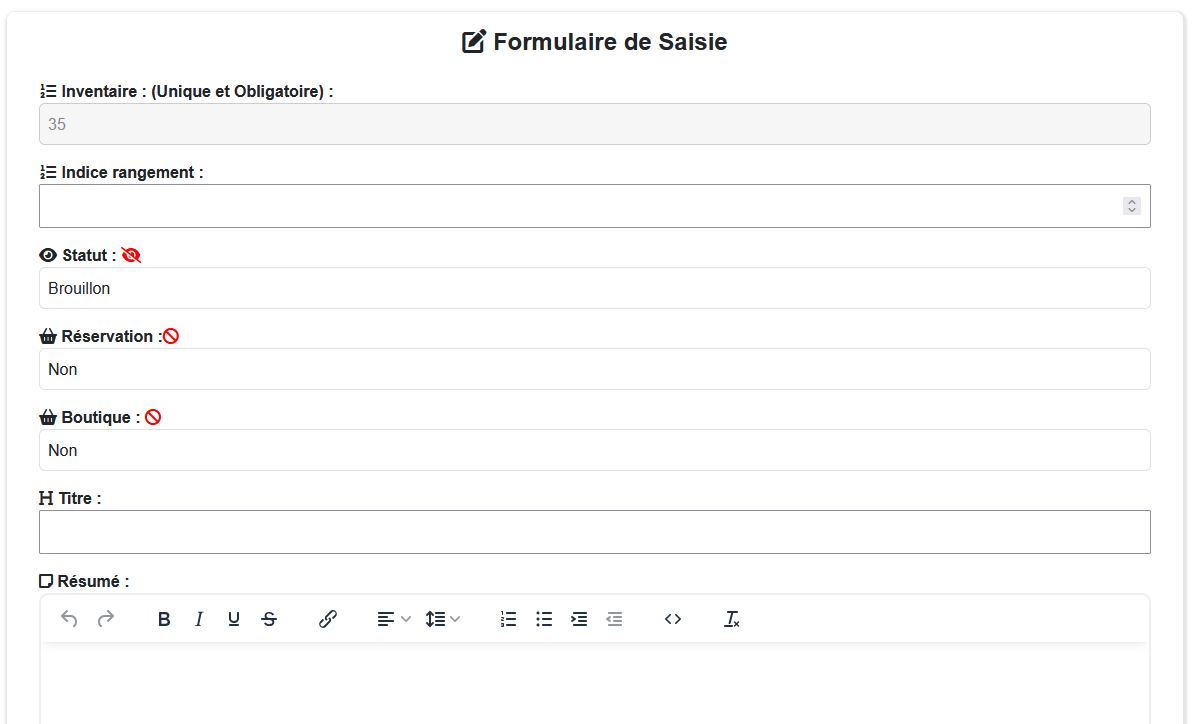Apply underline to the Résumé text
This screenshot has height=724, width=1195.
(x=234, y=619)
